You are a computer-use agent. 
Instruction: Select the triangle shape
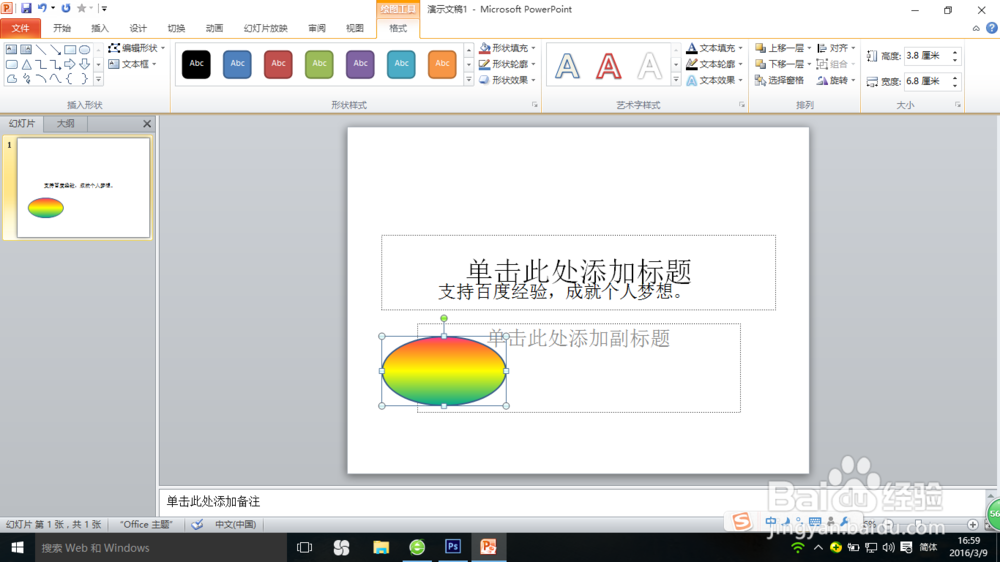point(27,64)
